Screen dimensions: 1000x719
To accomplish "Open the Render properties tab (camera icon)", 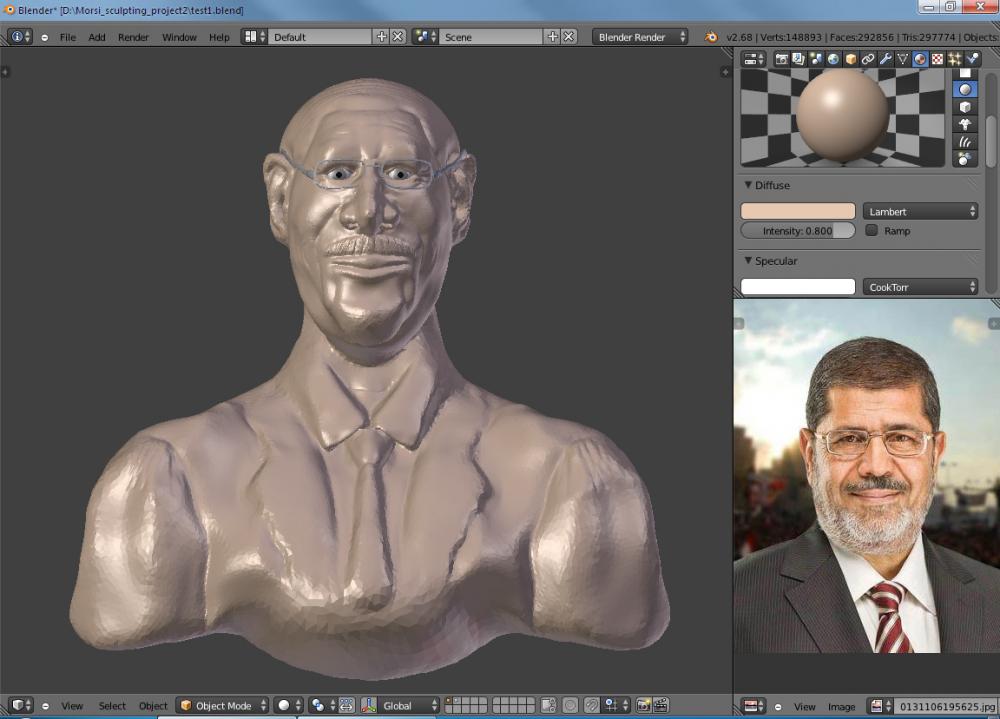I will point(782,59).
